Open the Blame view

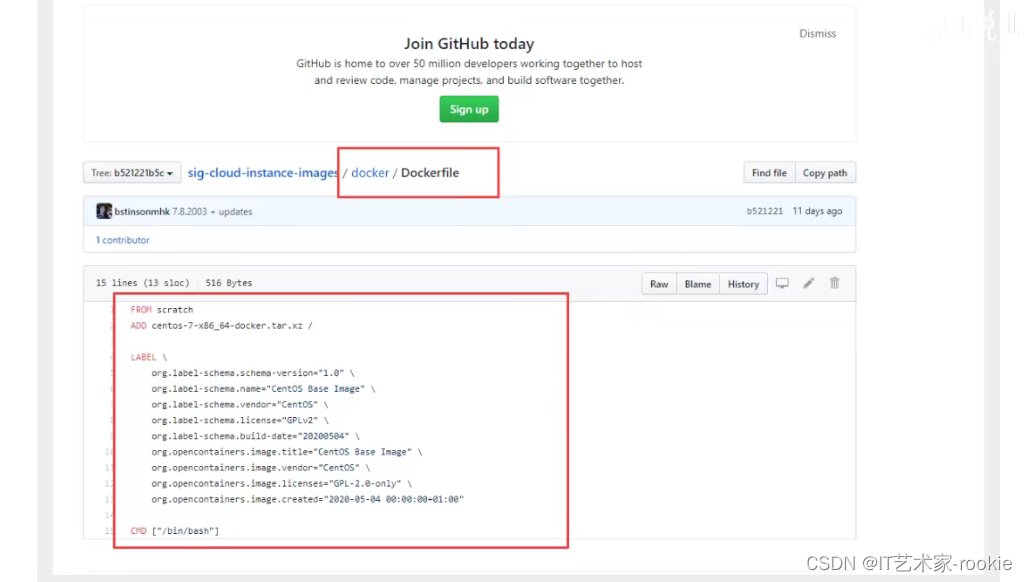[698, 284]
